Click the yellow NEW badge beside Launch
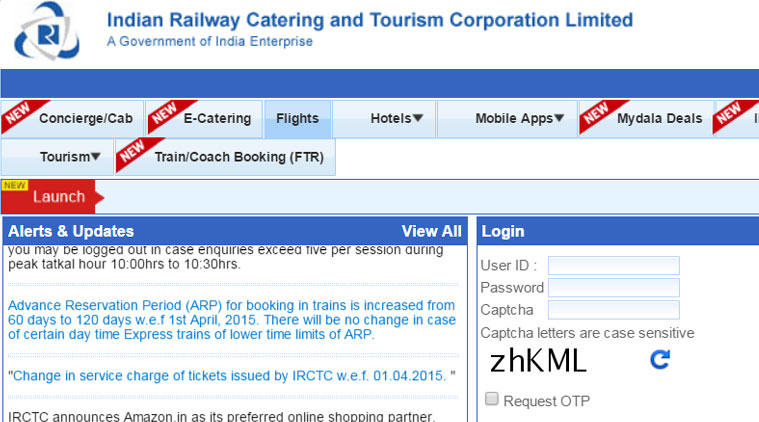 (x=14, y=186)
